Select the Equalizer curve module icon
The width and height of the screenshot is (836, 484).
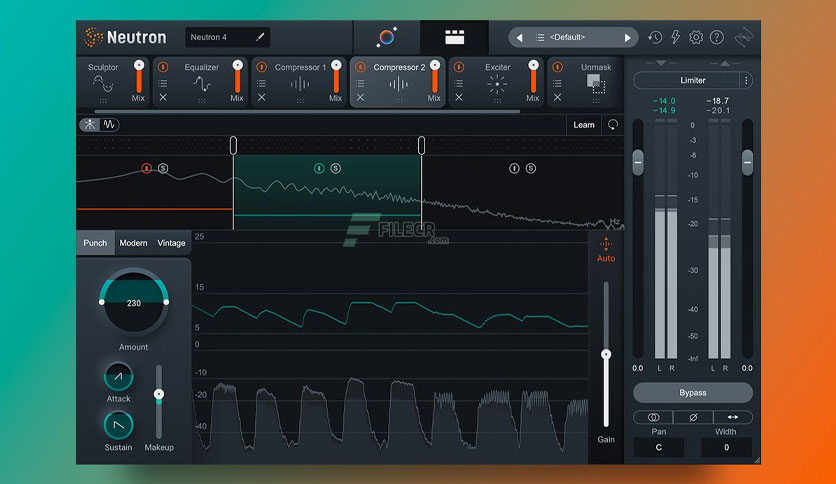coord(202,84)
